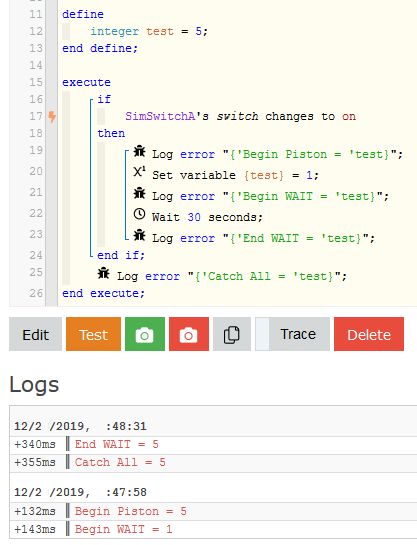Click the bug icon beside End WAIT log
Viewport: 417px width, 545px height.
pyautogui.click(x=140, y=236)
